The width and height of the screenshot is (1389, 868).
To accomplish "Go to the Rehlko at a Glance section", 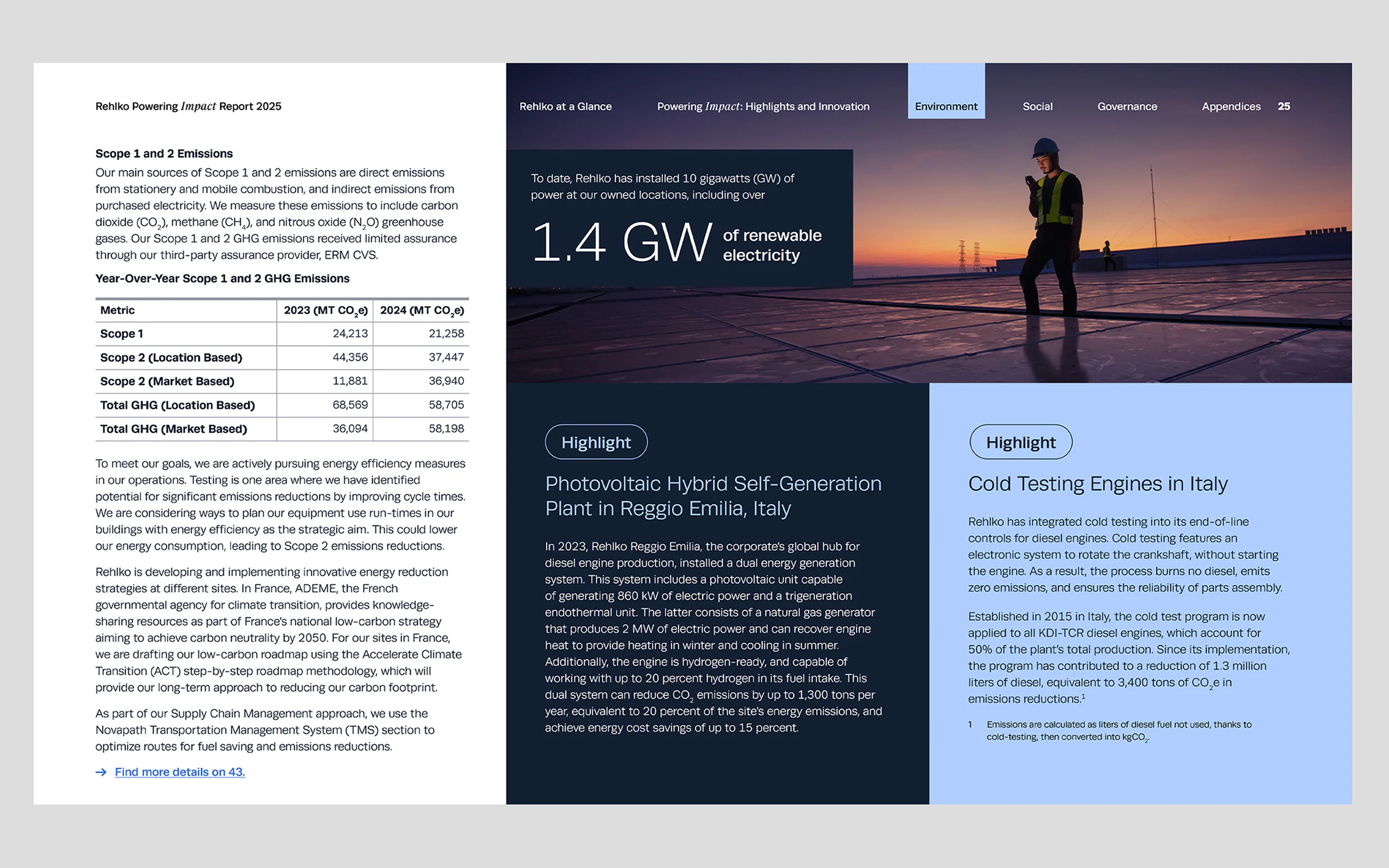I will point(565,106).
